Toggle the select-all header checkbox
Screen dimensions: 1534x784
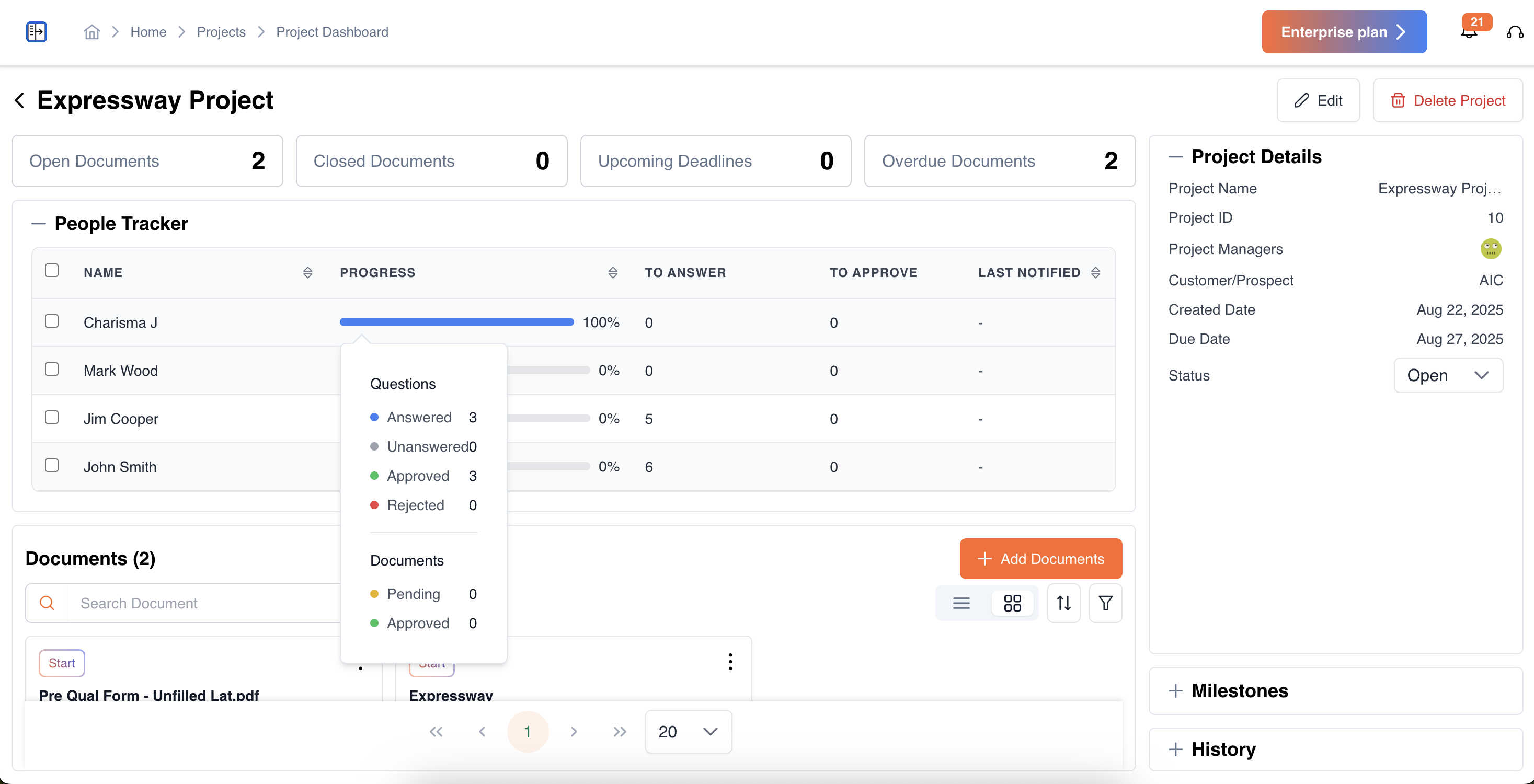tap(52, 271)
